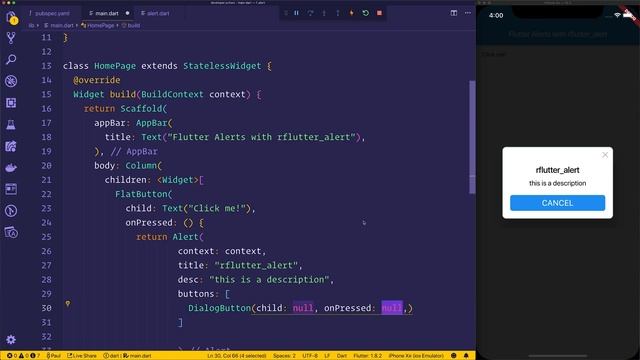Click the @override annotation on line 14
Image resolution: width=640 pixels, height=360 pixels.
coord(97,80)
